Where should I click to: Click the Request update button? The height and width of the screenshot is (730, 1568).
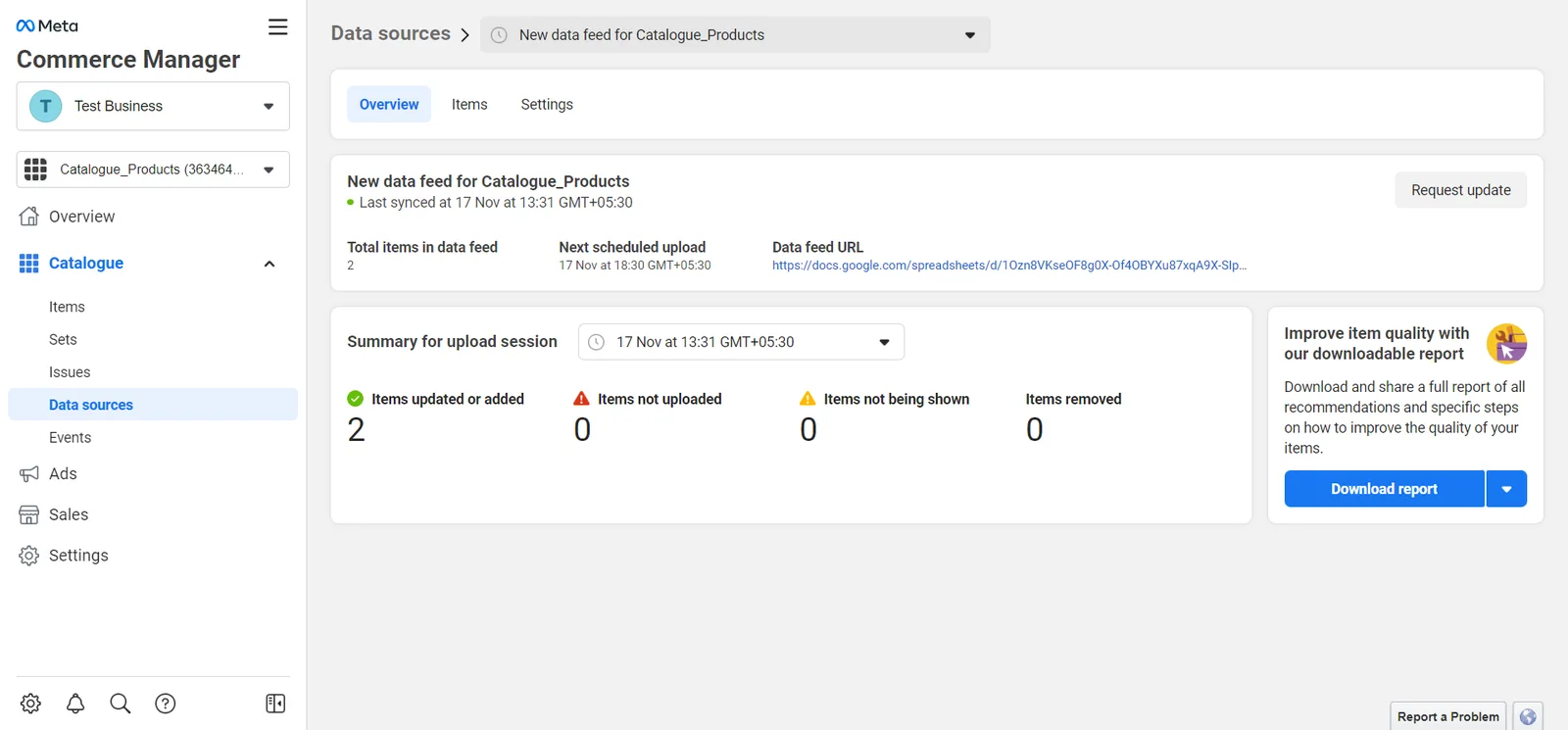(1460, 190)
